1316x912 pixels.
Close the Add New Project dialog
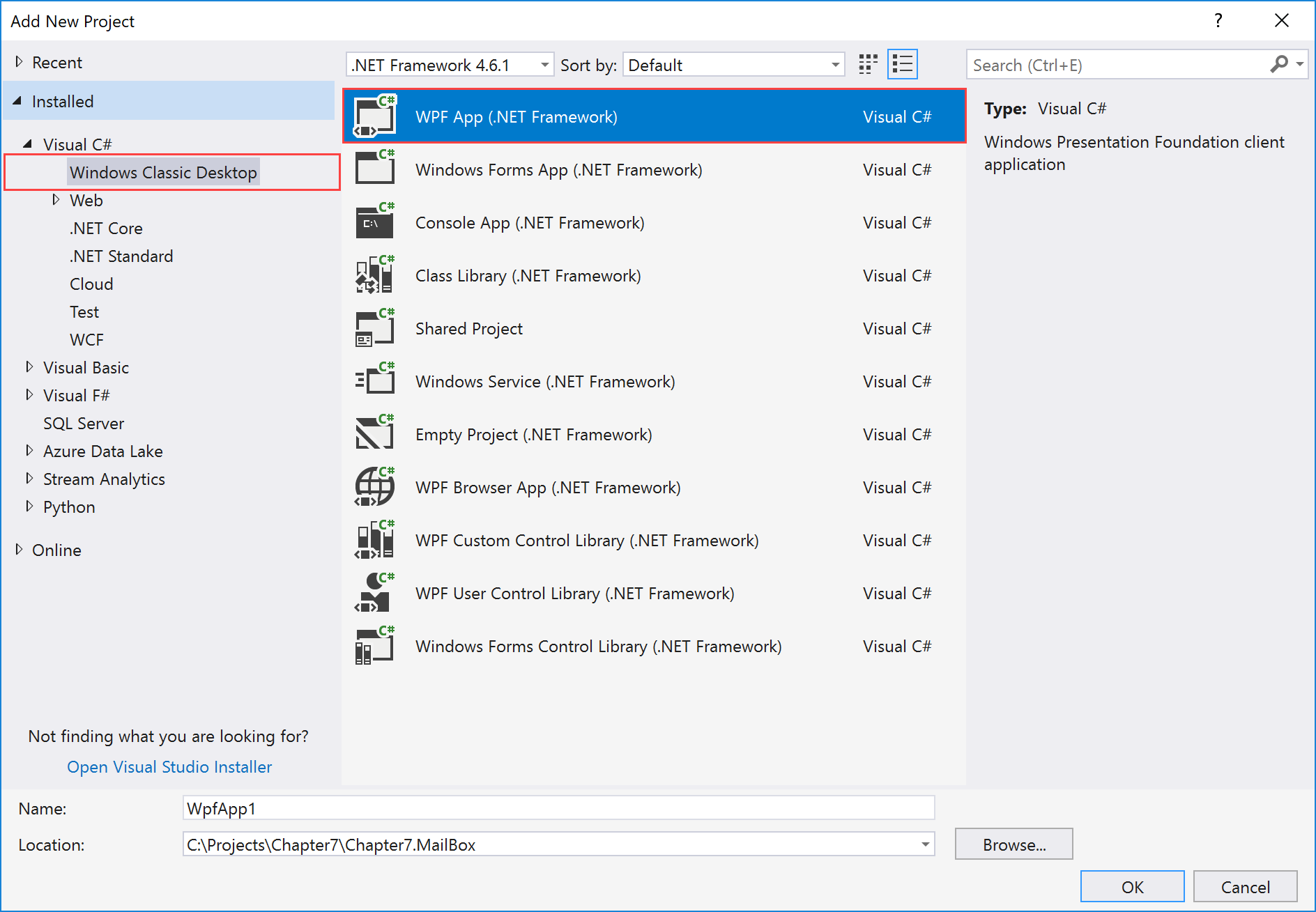pos(1281,21)
